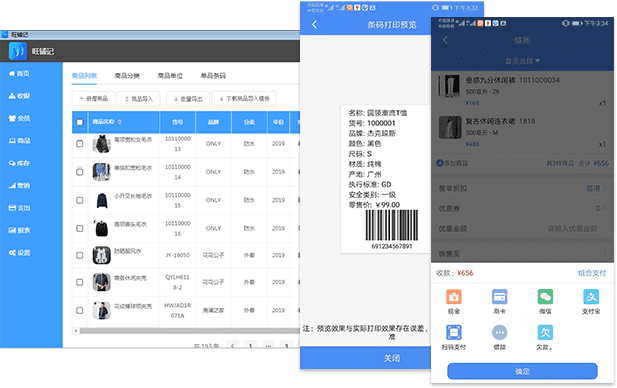Tick the select-all checkbox in table header
The height and width of the screenshot is (388, 617).
(79, 122)
